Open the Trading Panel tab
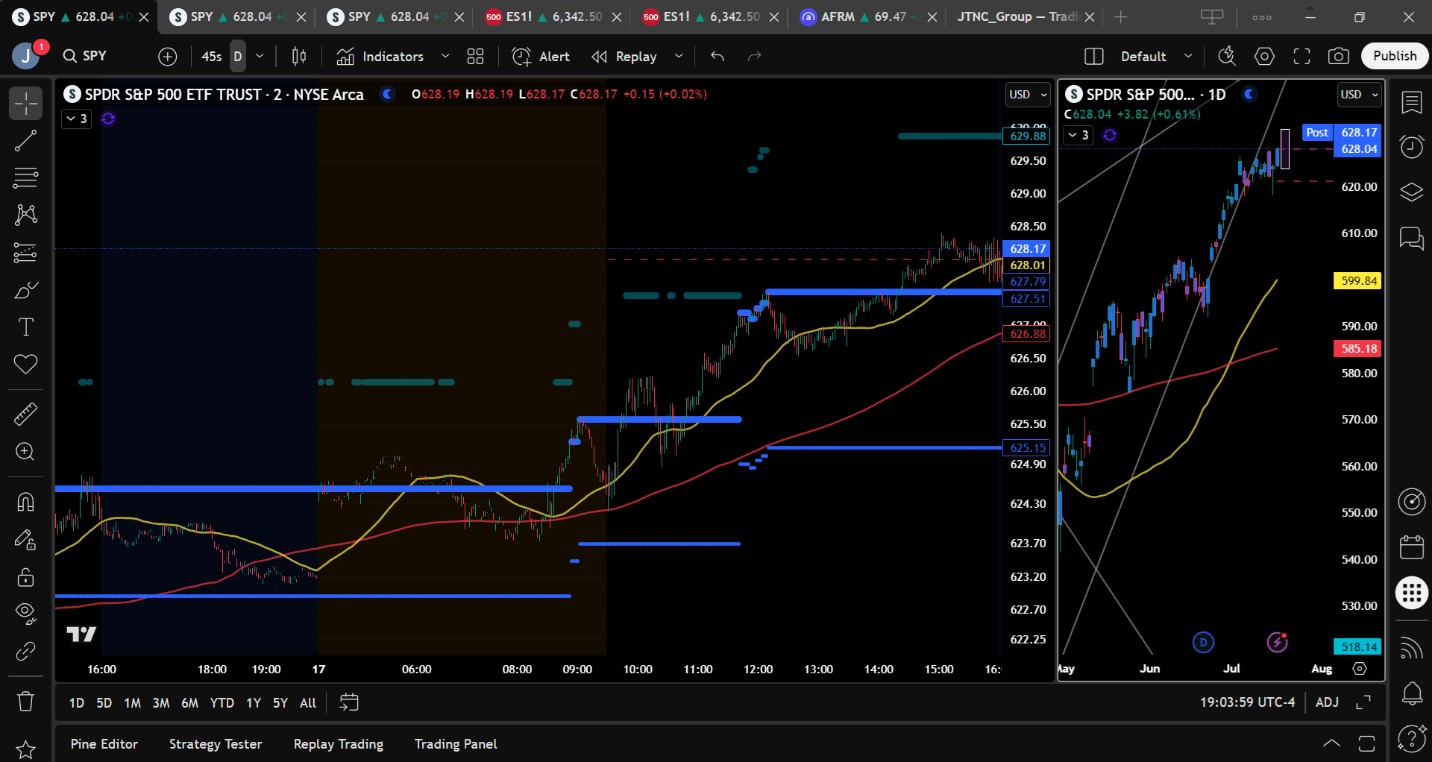 coord(455,744)
